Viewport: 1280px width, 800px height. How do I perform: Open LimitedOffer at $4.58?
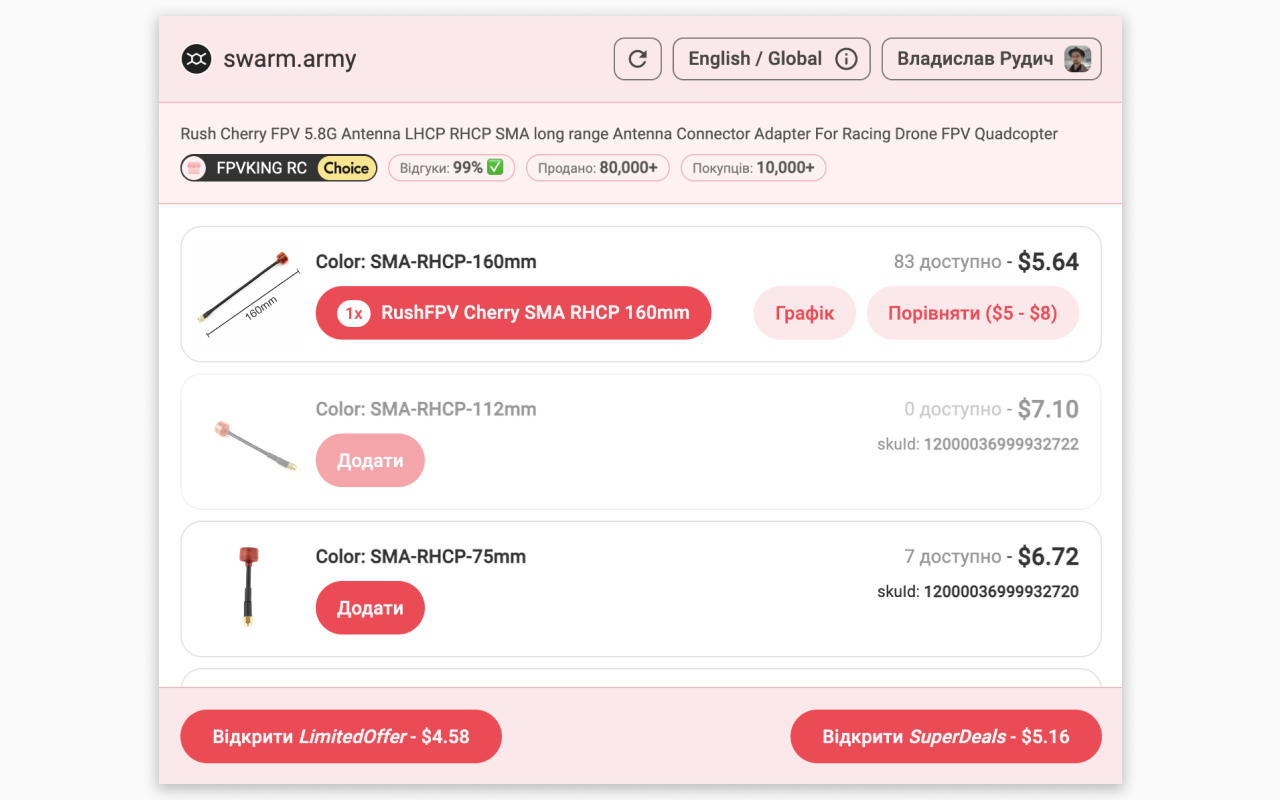click(x=340, y=736)
